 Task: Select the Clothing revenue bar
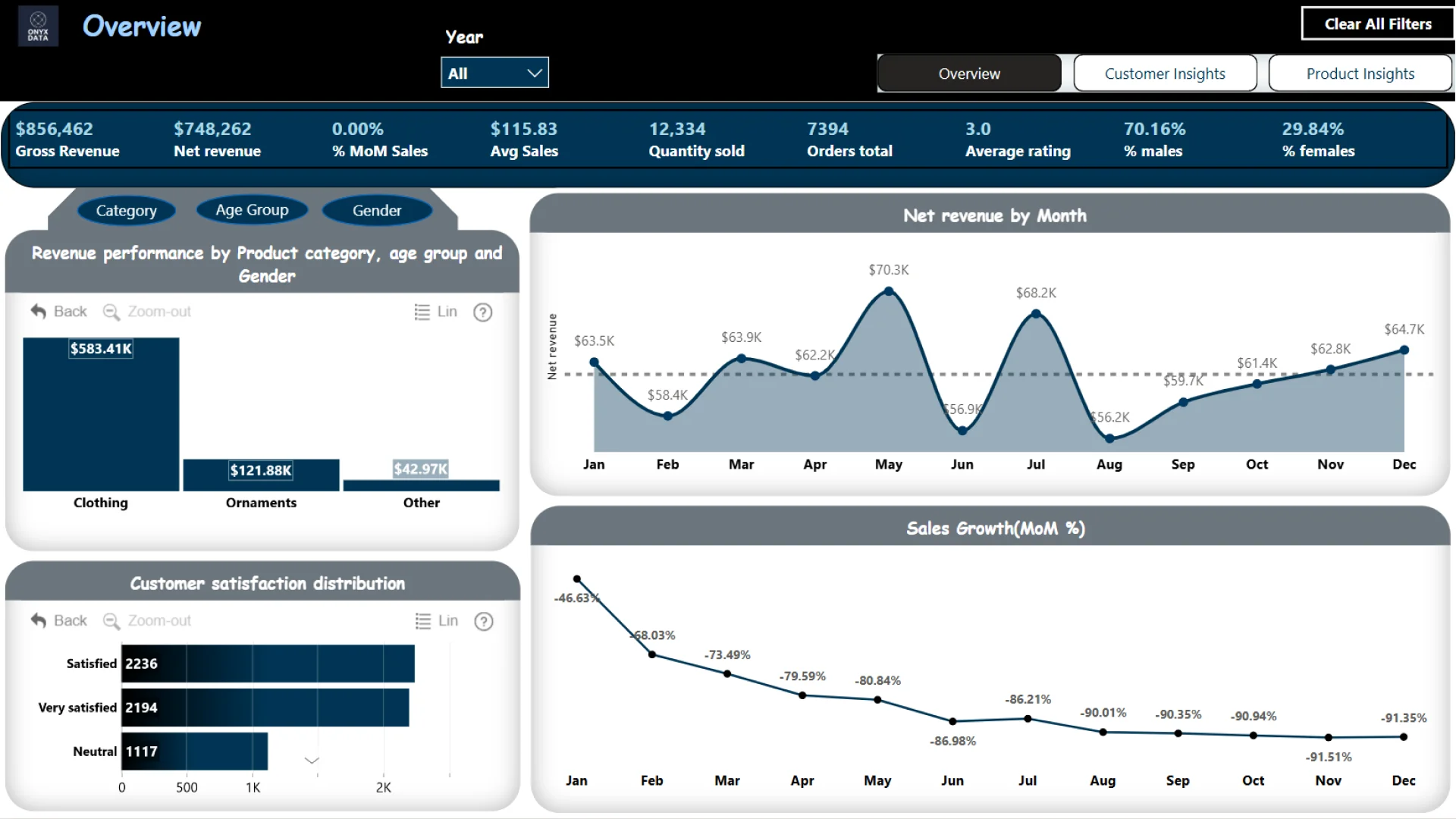[101, 415]
